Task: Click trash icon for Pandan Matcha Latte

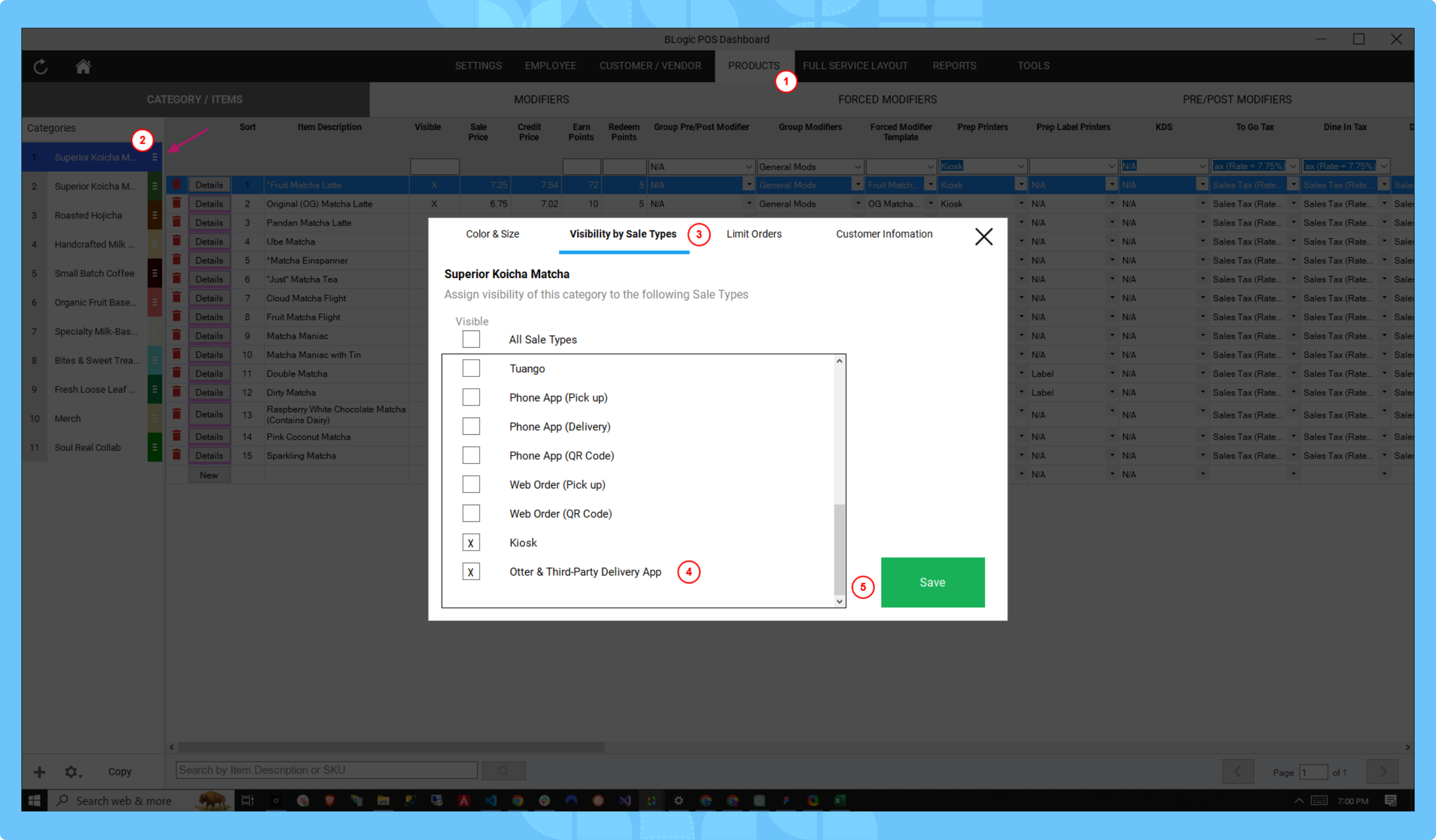Action: [177, 222]
